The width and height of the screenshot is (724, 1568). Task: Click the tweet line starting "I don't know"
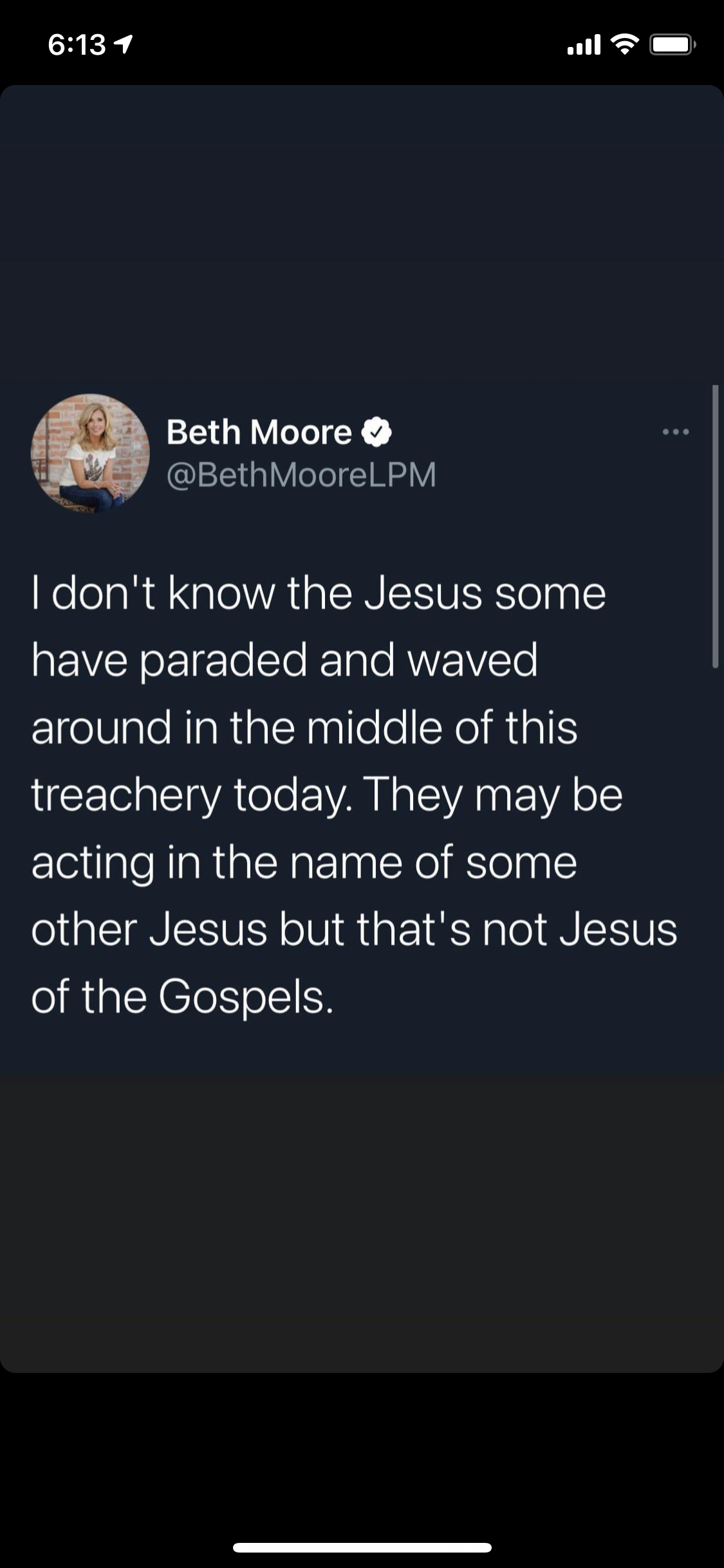point(319,593)
